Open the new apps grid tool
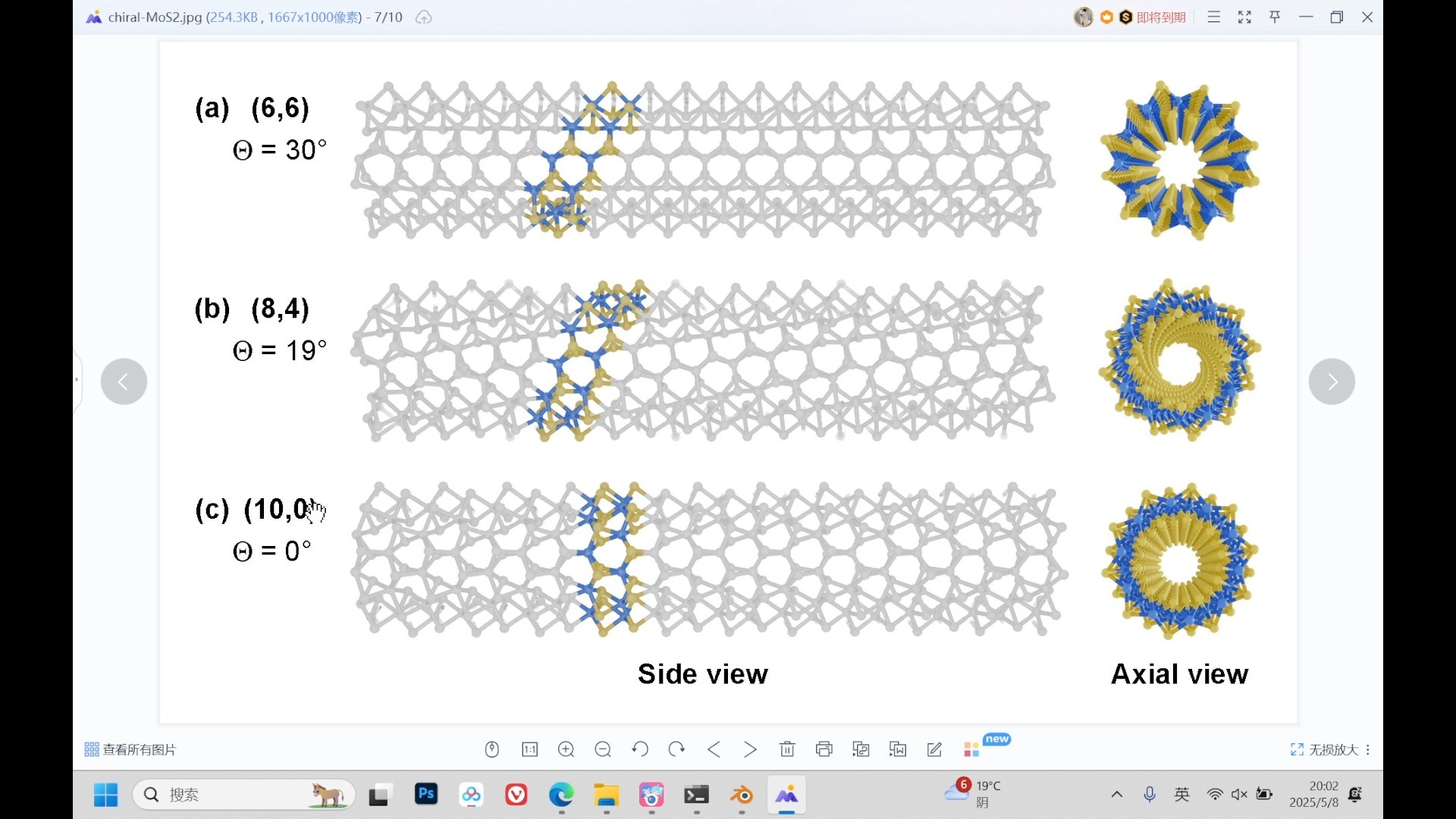This screenshot has height=819, width=1456. click(x=971, y=749)
